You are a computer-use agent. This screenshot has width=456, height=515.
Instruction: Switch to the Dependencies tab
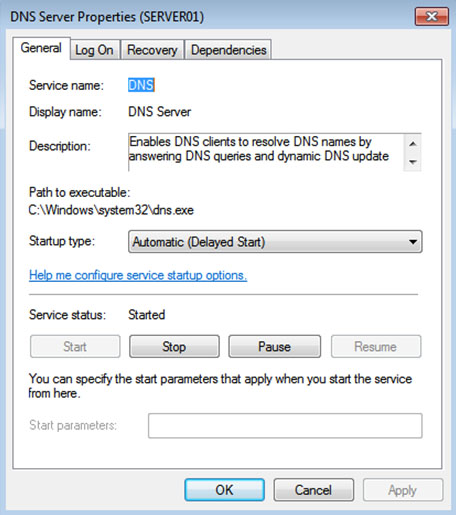point(228,50)
